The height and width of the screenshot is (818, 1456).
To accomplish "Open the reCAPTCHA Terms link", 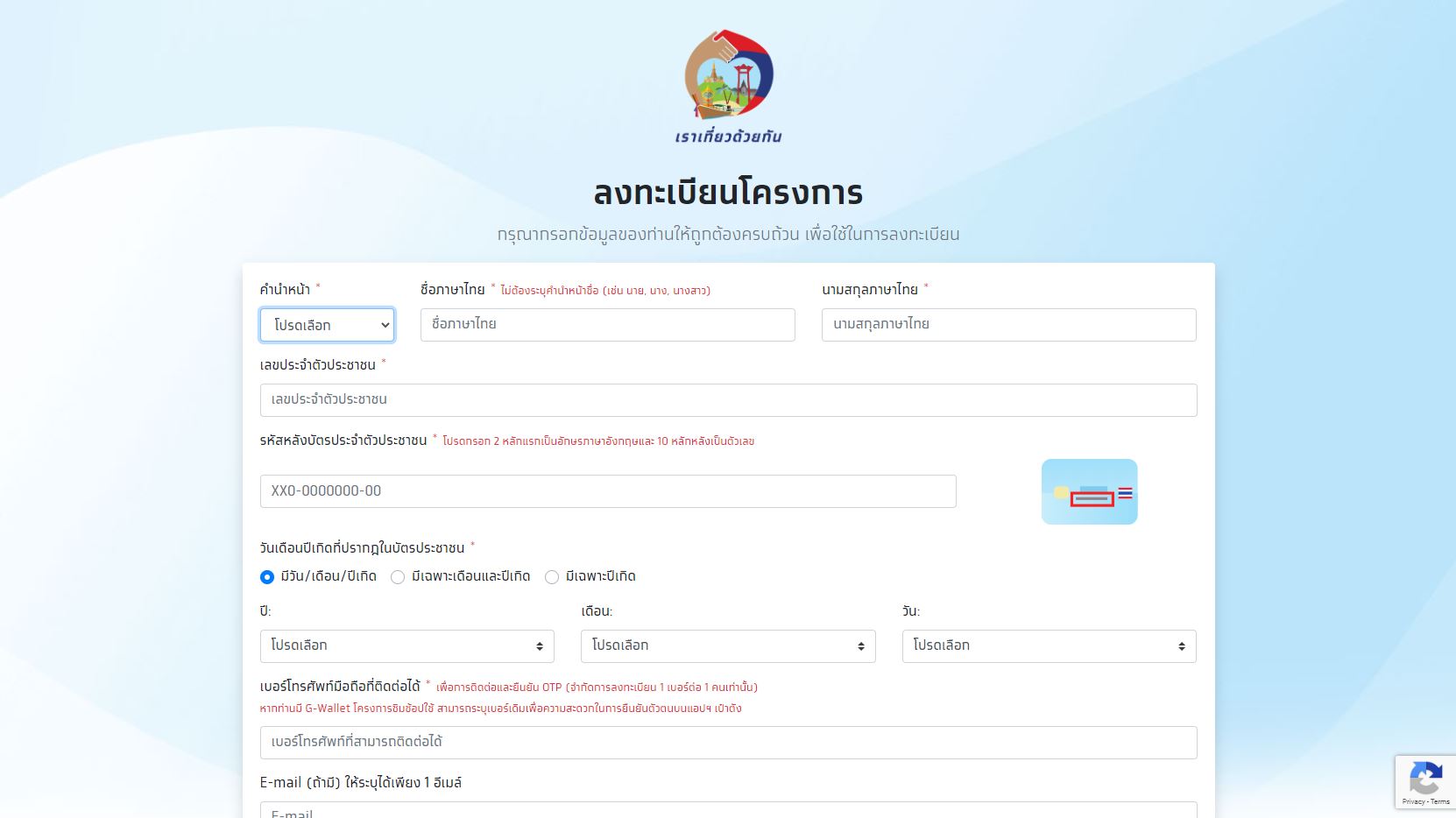I will [1440, 801].
